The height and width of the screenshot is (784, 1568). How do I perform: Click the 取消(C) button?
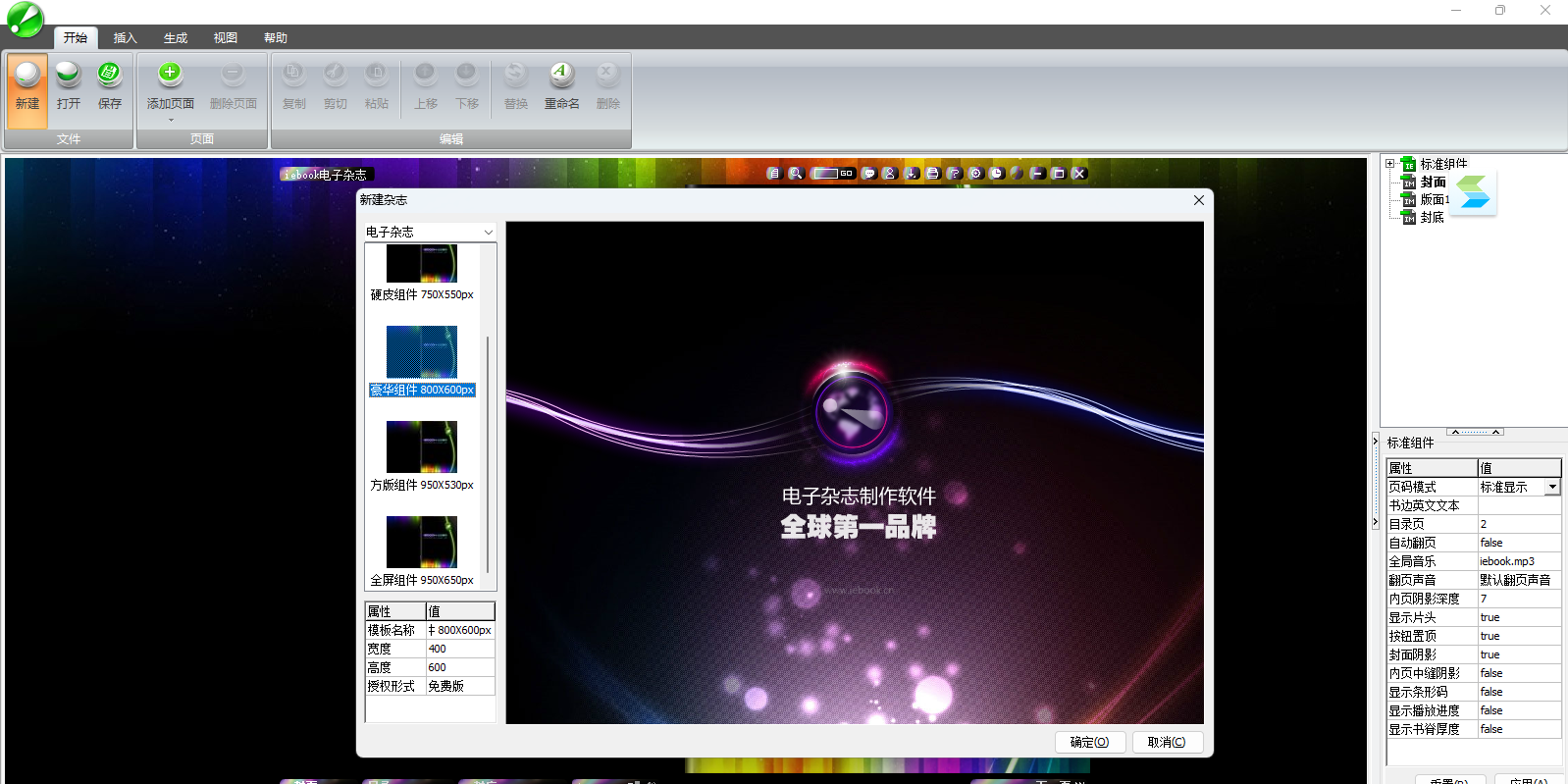(x=1167, y=742)
